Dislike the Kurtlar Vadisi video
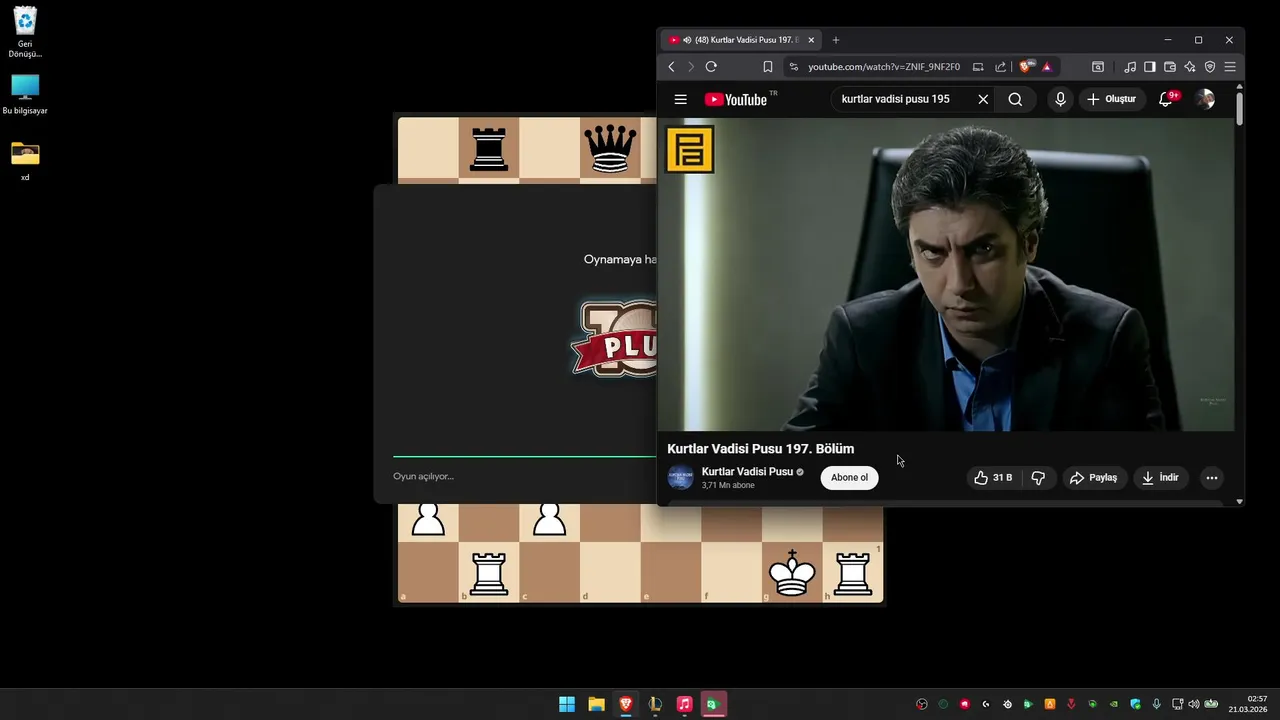Image resolution: width=1280 pixels, height=720 pixels. tap(1038, 478)
